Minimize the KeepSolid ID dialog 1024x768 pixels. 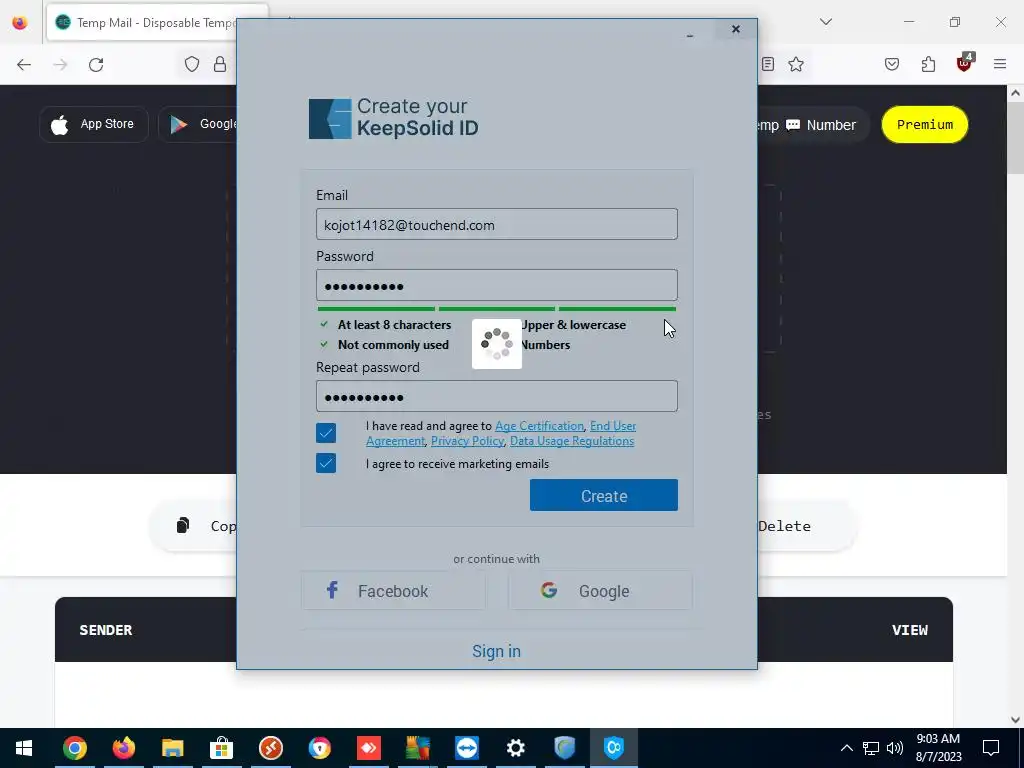coord(690,36)
